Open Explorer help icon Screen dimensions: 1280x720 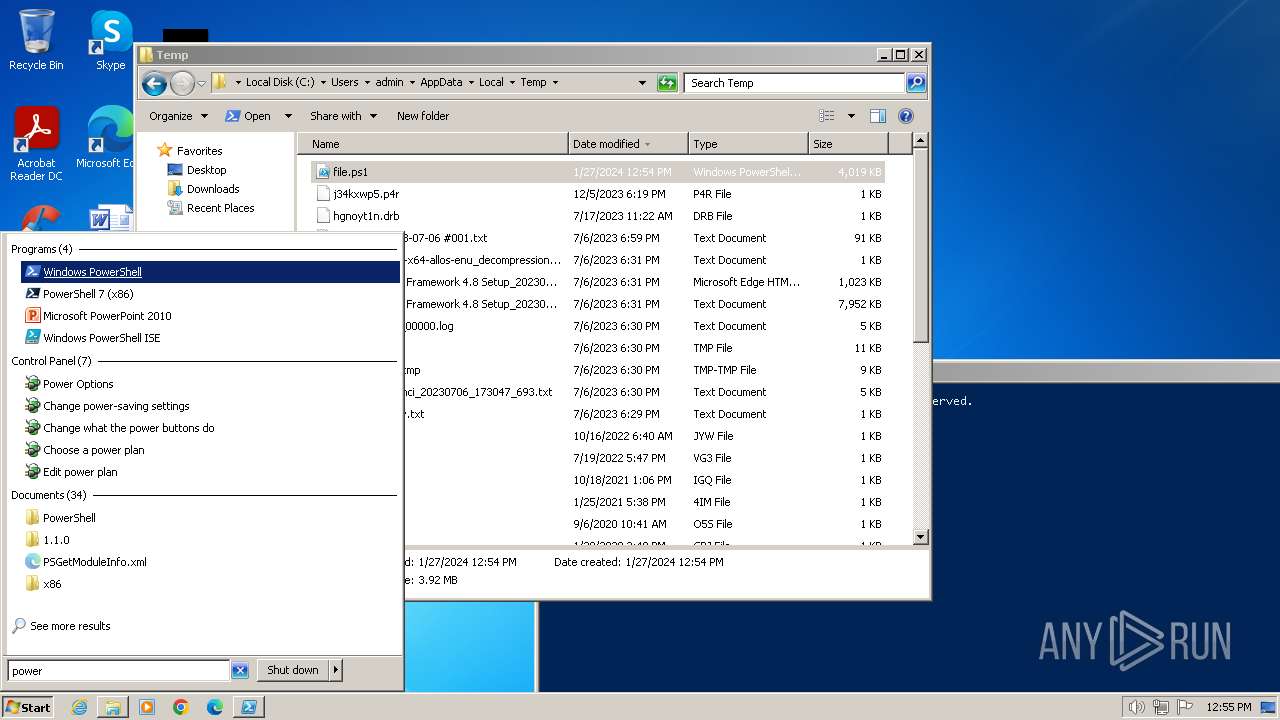tap(906, 116)
